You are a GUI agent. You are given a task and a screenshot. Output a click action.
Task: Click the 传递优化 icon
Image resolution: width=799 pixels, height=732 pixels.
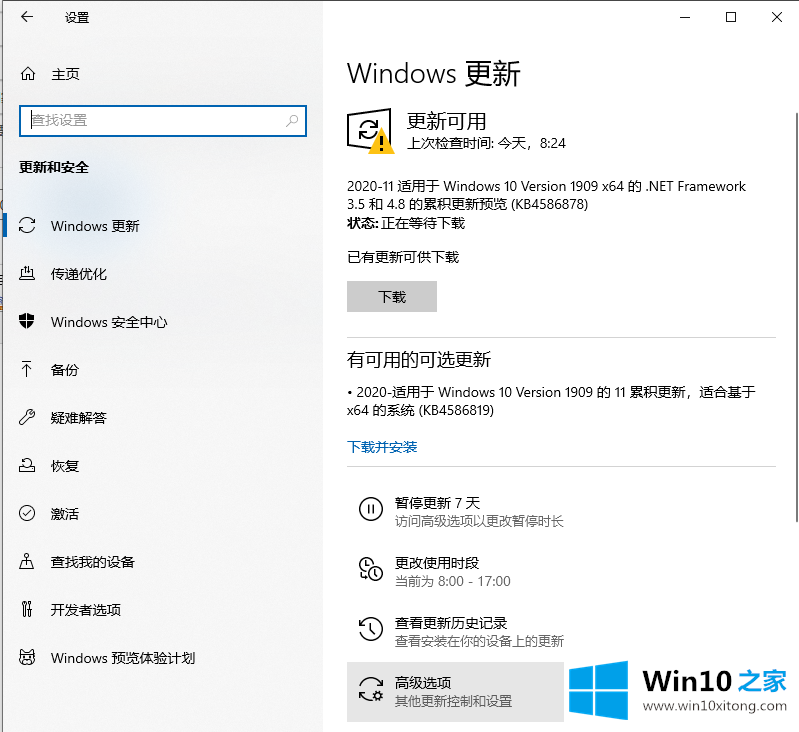pos(27,274)
